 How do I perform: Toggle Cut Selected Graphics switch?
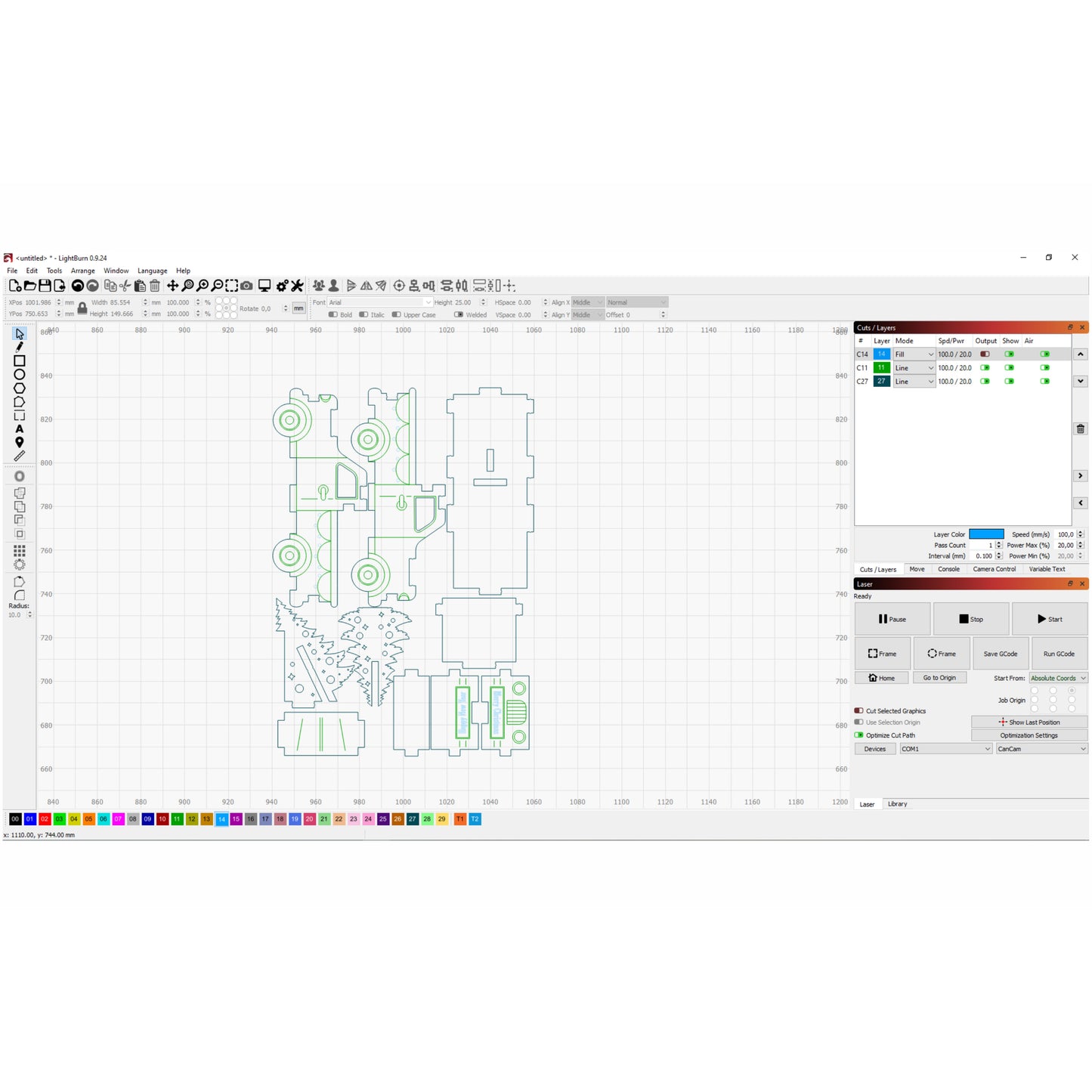[x=859, y=710]
